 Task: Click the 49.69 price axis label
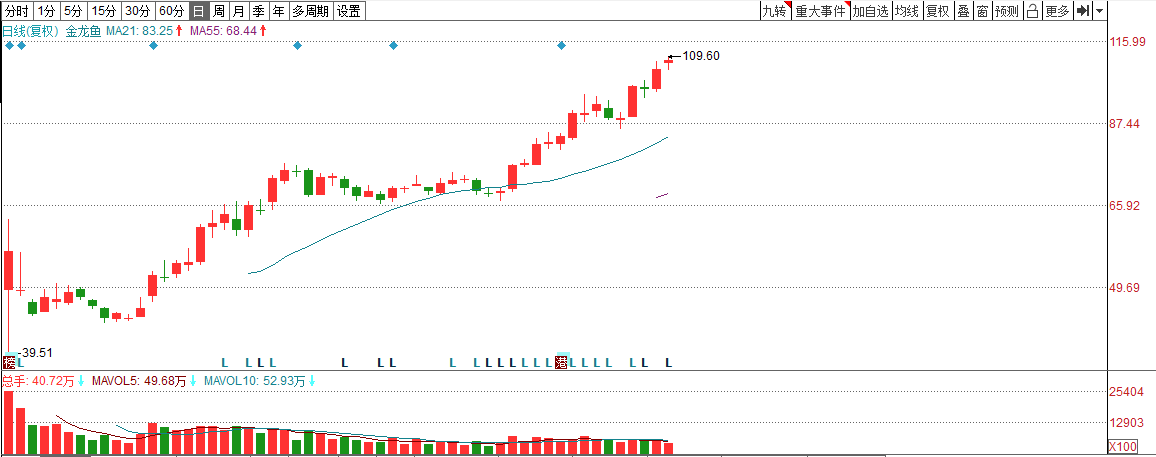coord(1124,287)
